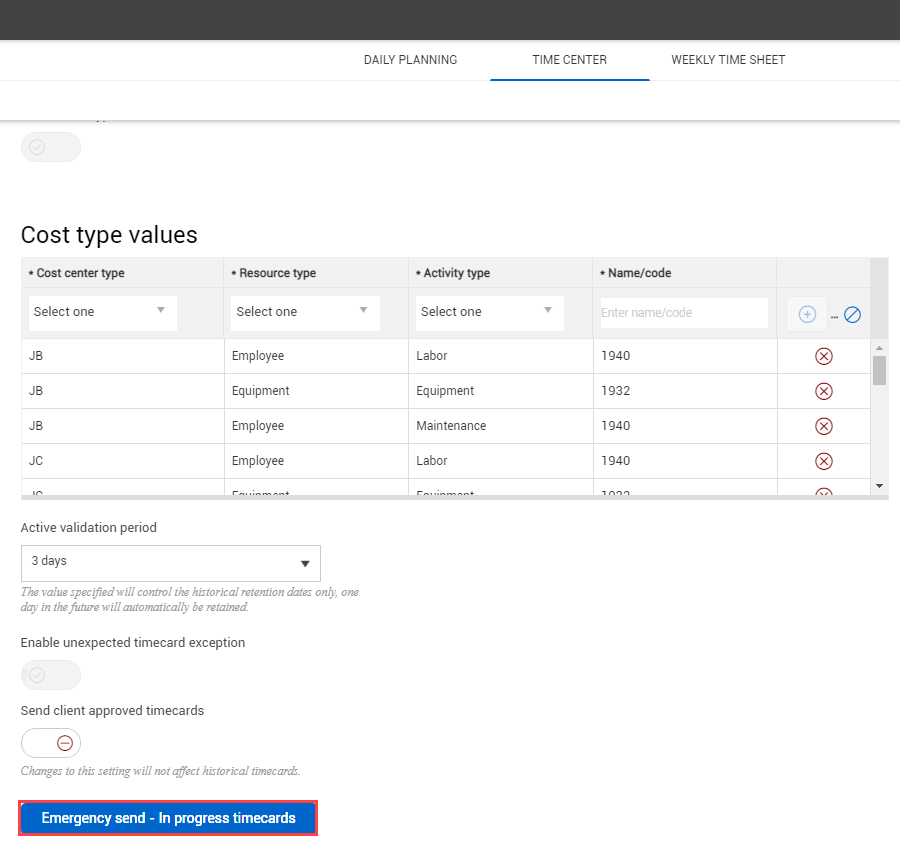
Task: Click the Enter name/code input field
Action: click(x=684, y=313)
